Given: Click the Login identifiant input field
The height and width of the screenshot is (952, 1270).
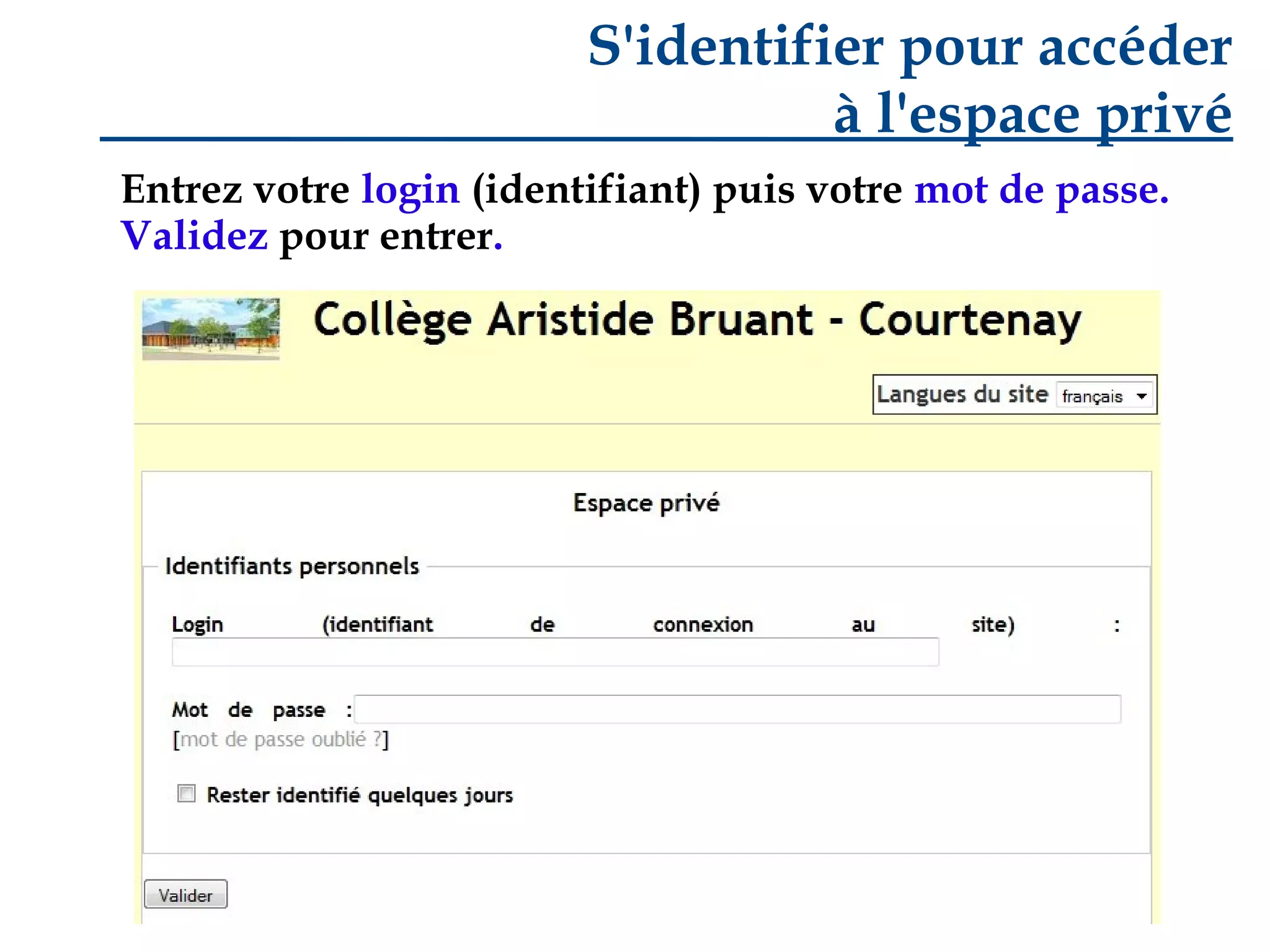Looking at the screenshot, I should [x=555, y=652].
